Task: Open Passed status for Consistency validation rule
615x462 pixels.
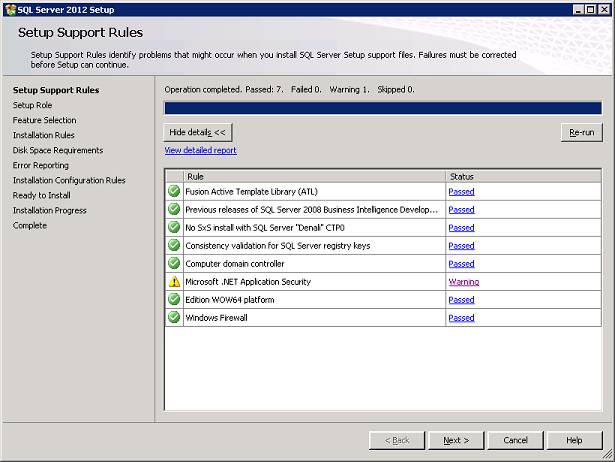Action: [461, 246]
